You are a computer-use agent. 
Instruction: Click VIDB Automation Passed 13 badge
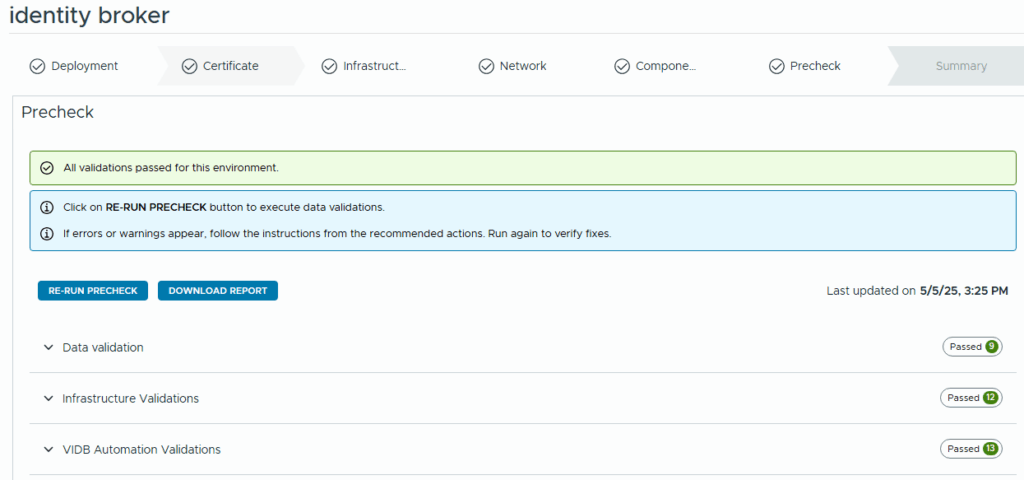tap(970, 449)
